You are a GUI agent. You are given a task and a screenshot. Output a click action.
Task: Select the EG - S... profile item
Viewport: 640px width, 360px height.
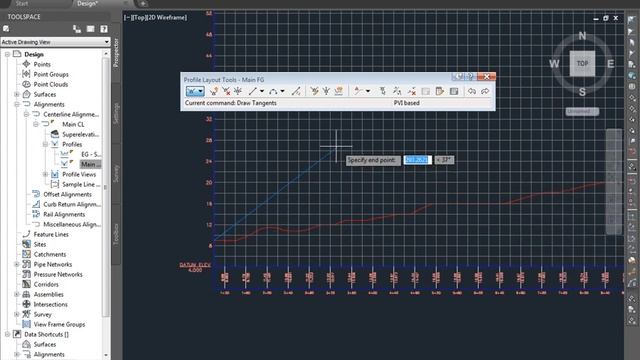(x=91, y=154)
